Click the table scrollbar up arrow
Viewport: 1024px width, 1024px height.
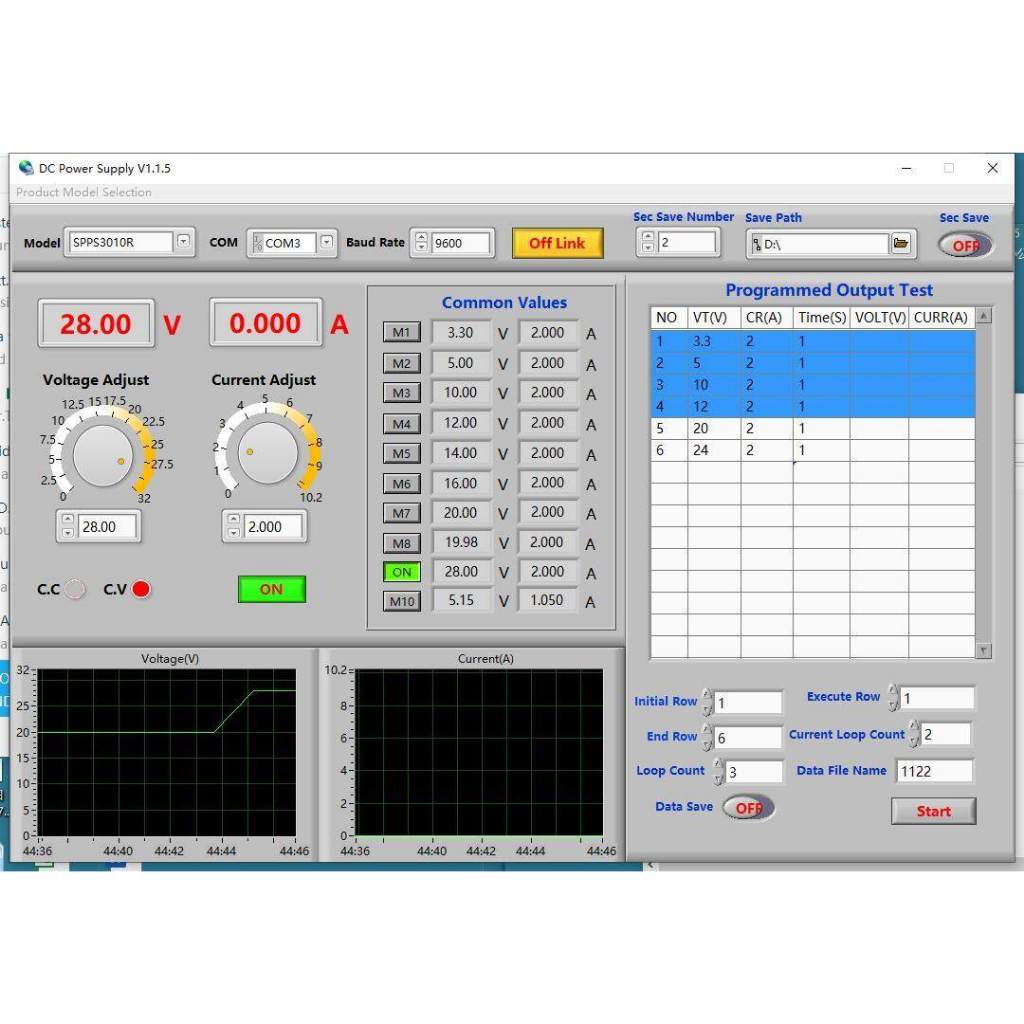click(x=984, y=316)
